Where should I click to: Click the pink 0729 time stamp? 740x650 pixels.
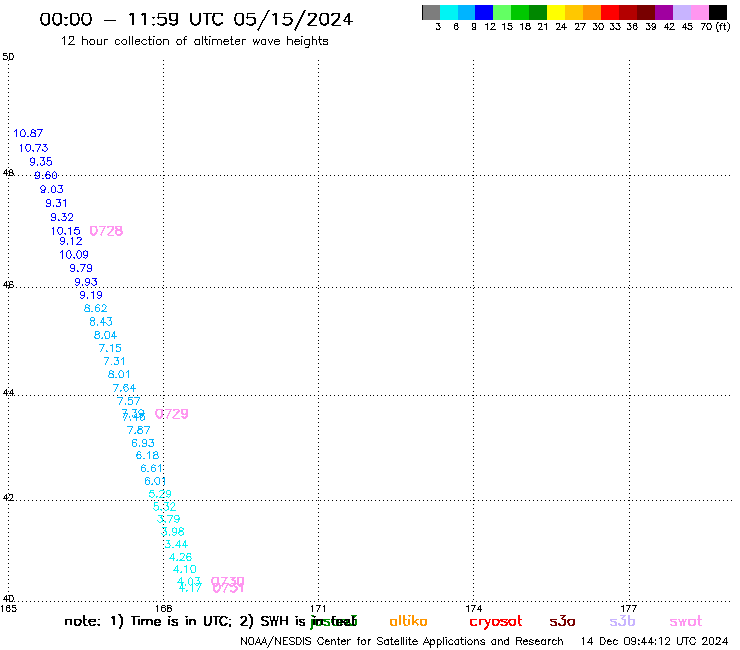[x=172, y=414]
